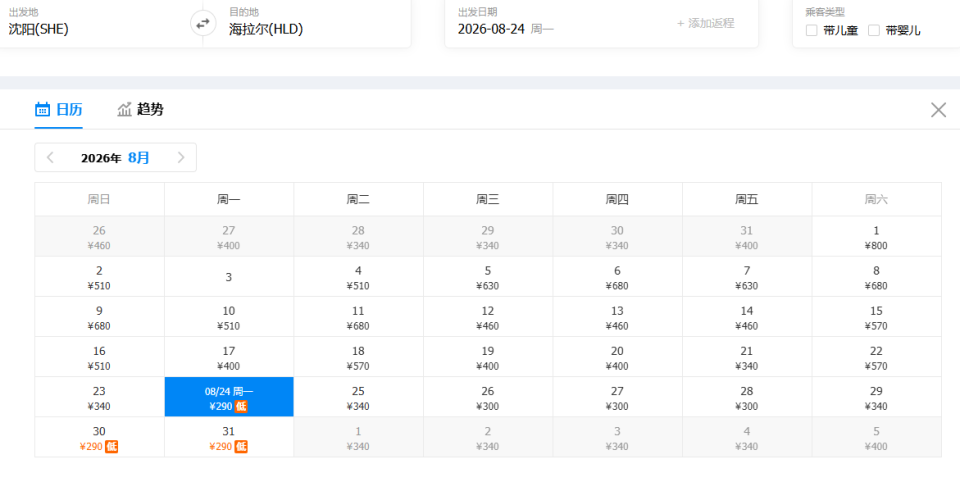Select August 27 priced ¥300
Viewport: 960px width, 482px height.
tap(617, 397)
